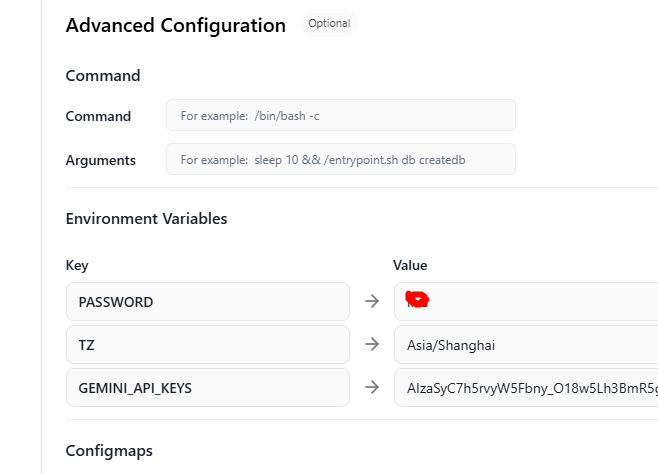Click the arrow icon beside TZ key

[x=372, y=344]
